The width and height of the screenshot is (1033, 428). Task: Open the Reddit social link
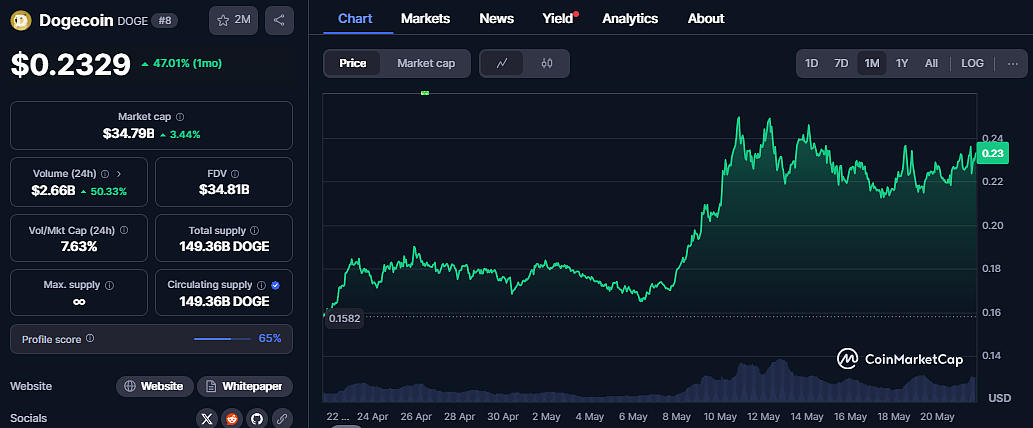pyautogui.click(x=232, y=418)
